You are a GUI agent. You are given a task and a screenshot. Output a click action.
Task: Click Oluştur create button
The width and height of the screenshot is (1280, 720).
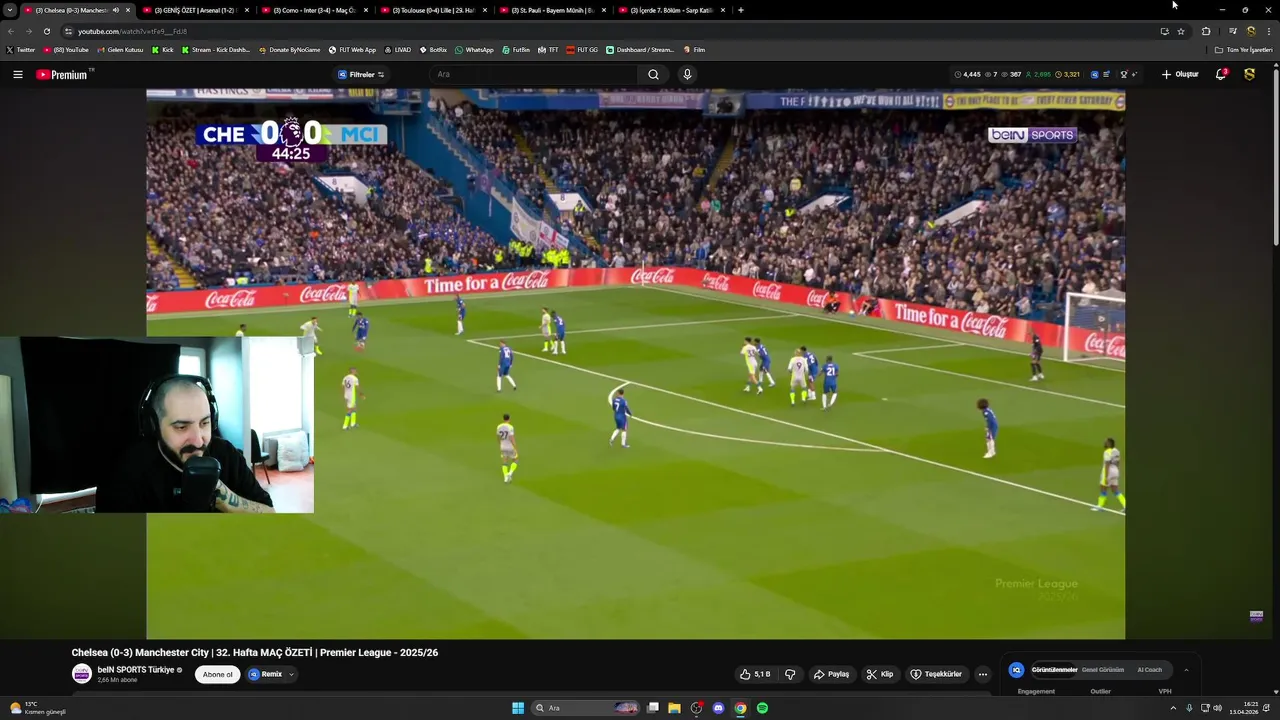tap(1180, 74)
